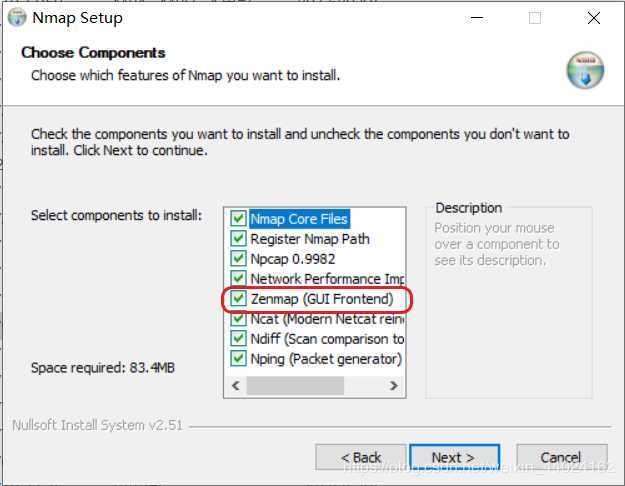Close the Nmap Setup window
This screenshot has height=486, width=625.
pos(594,18)
